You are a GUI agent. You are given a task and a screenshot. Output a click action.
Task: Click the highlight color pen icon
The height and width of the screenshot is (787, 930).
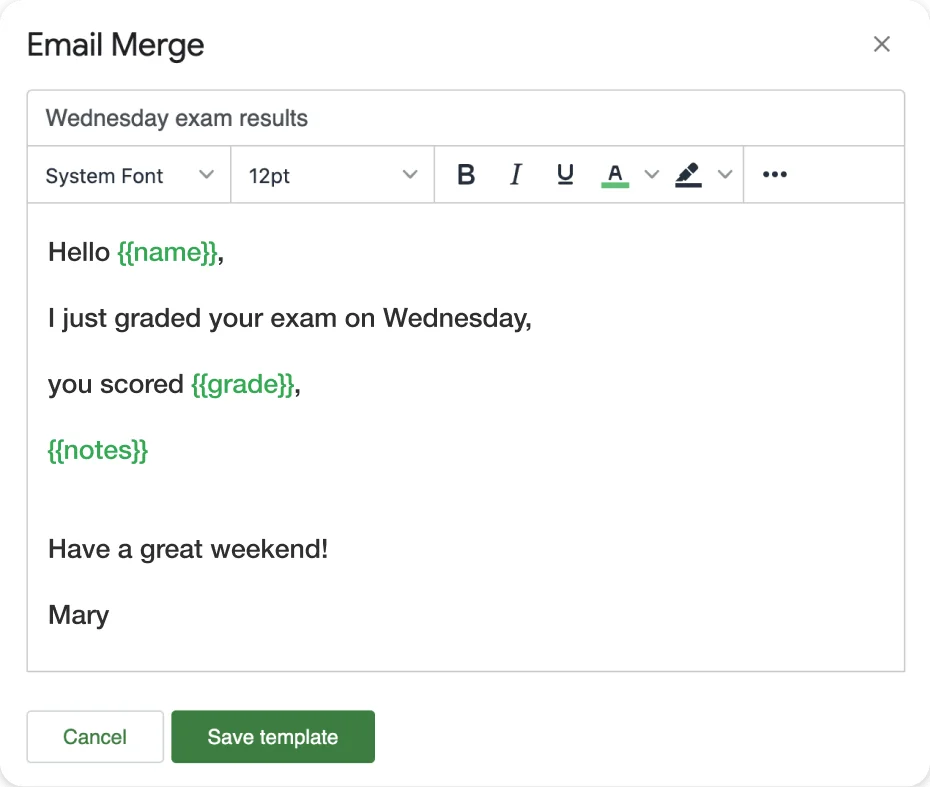pos(688,174)
